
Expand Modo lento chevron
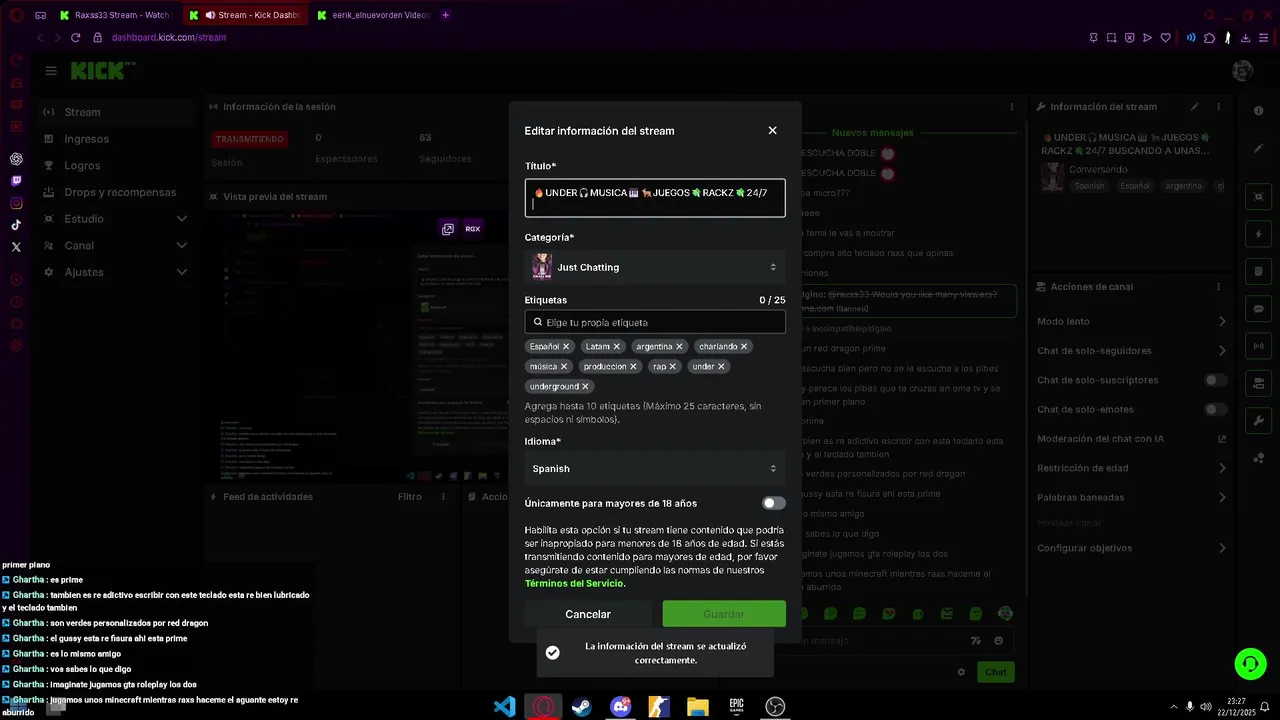[1222, 321]
